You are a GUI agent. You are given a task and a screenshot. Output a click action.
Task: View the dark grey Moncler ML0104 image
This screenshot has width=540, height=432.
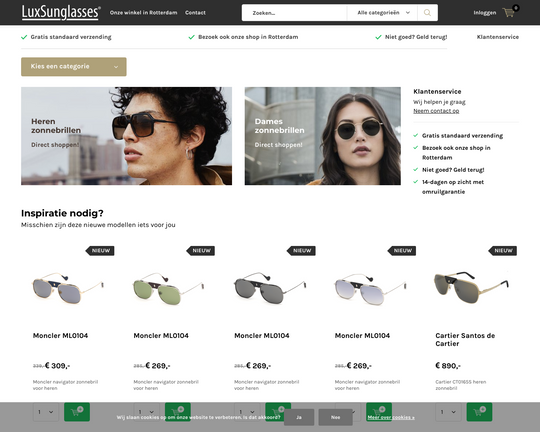tap(269, 288)
